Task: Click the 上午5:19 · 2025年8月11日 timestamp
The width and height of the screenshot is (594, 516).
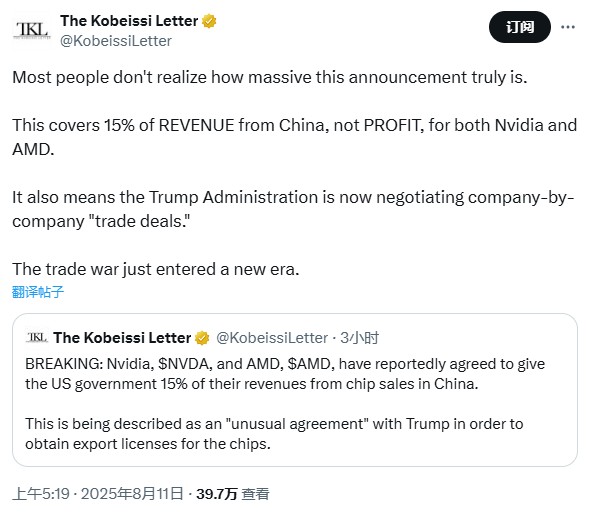Action: tap(98, 494)
